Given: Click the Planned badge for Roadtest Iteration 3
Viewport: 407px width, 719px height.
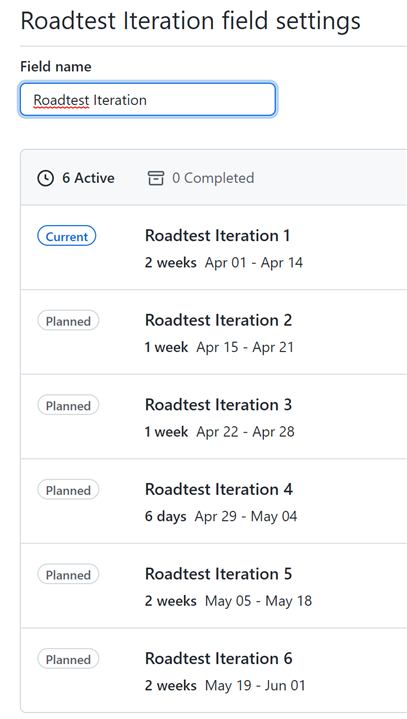Looking at the screenshot, I should [68, 405].
